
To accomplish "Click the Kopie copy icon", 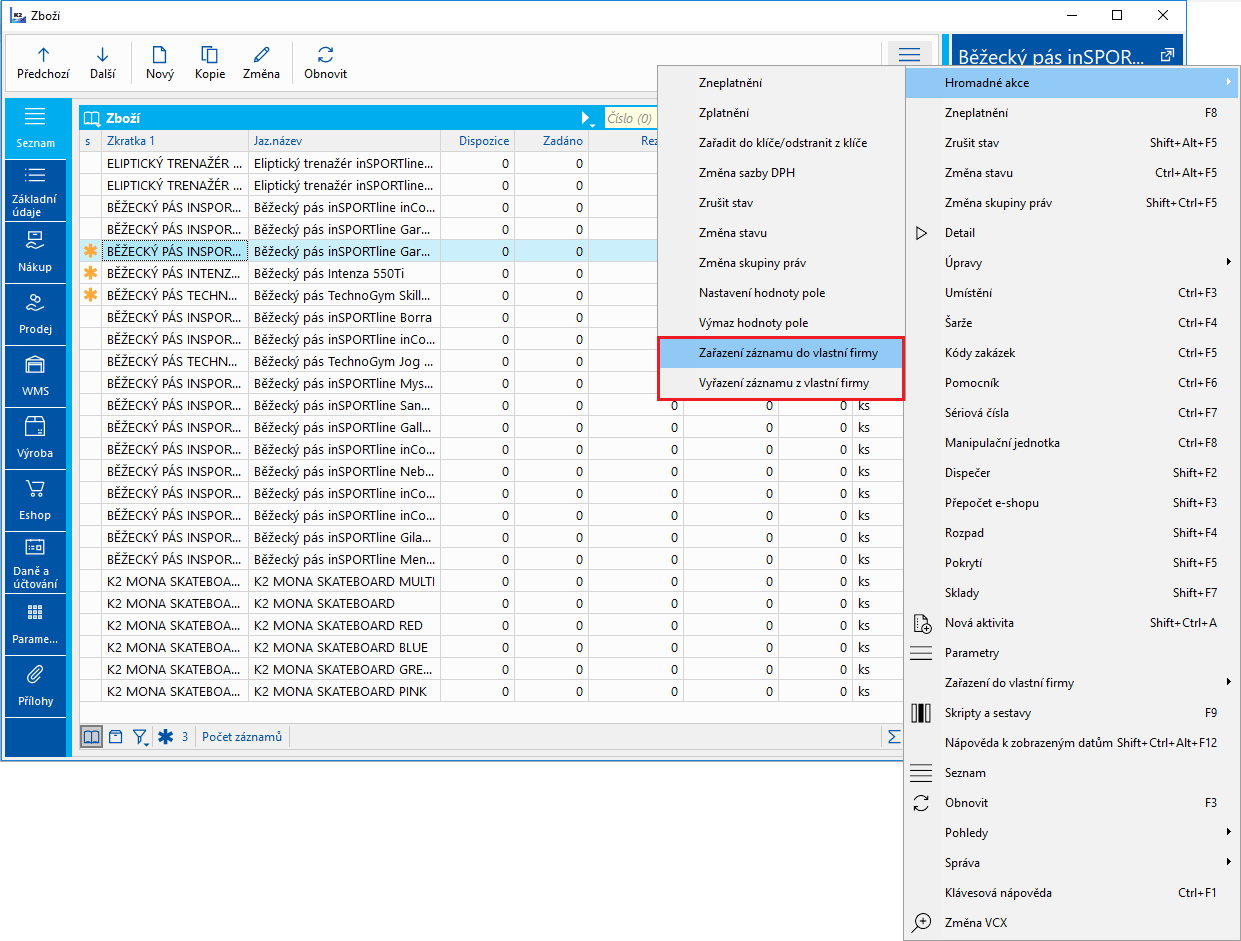I will pyautogui.click(x=210, y=55).
